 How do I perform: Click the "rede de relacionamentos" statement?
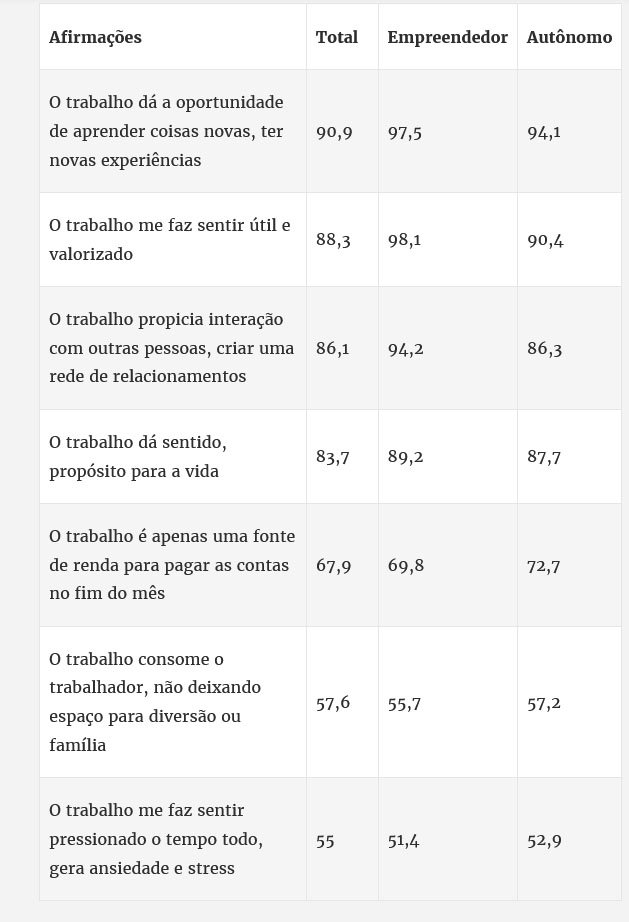[x=172, y=348]
